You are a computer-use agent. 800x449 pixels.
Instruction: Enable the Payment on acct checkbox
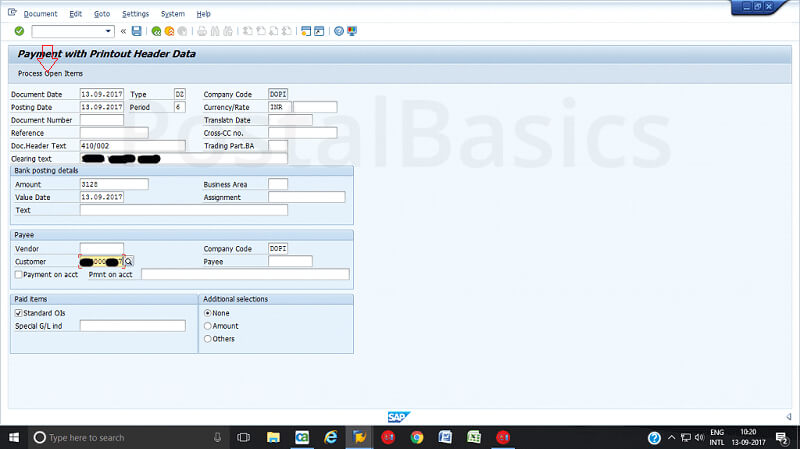tap(18, 274)
